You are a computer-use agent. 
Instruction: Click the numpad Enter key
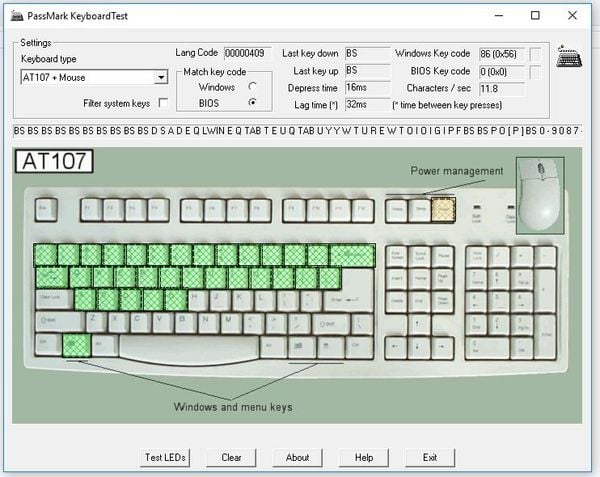pos(545,336)
